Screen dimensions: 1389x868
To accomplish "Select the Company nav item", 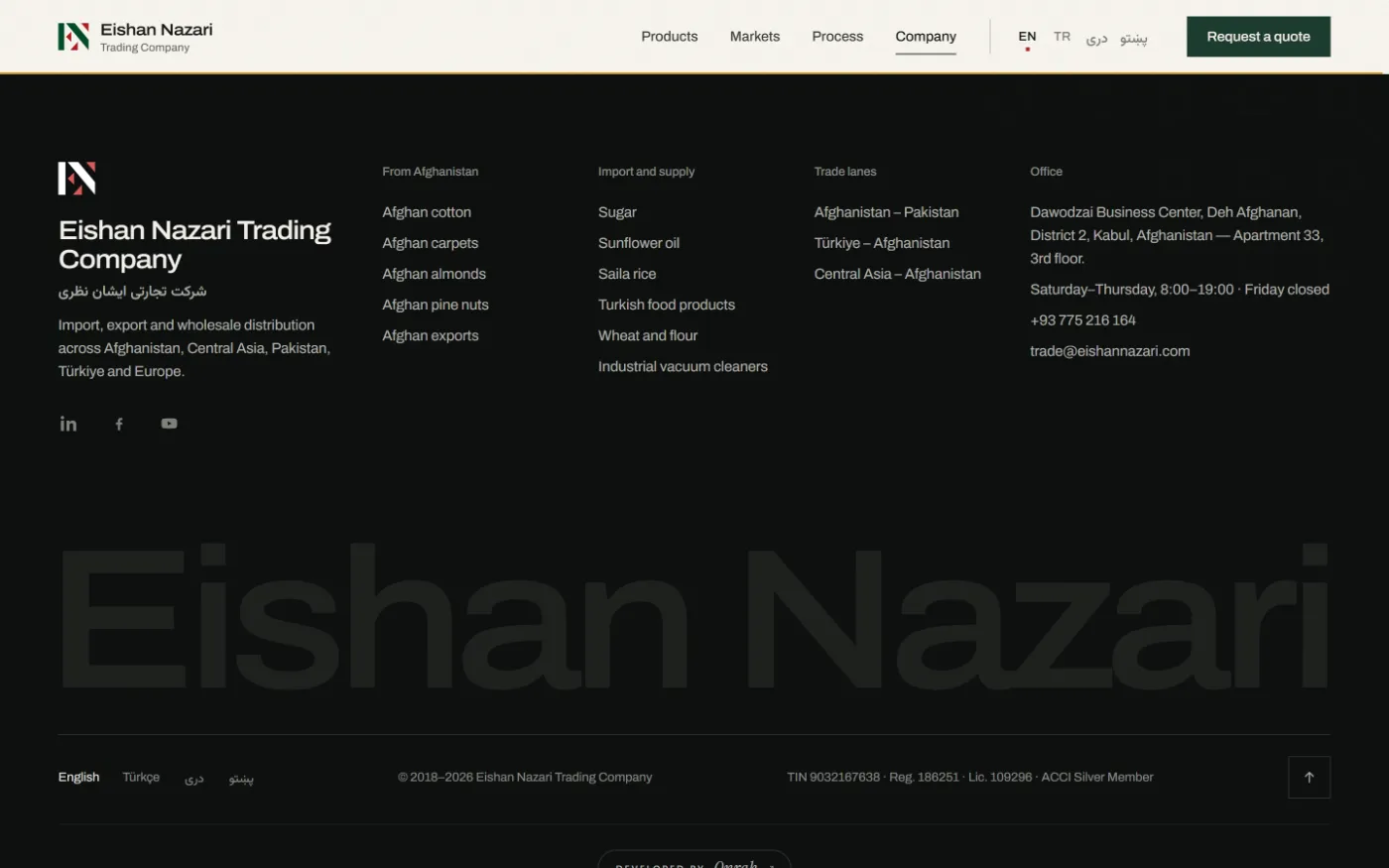I will tap(926, 37).
